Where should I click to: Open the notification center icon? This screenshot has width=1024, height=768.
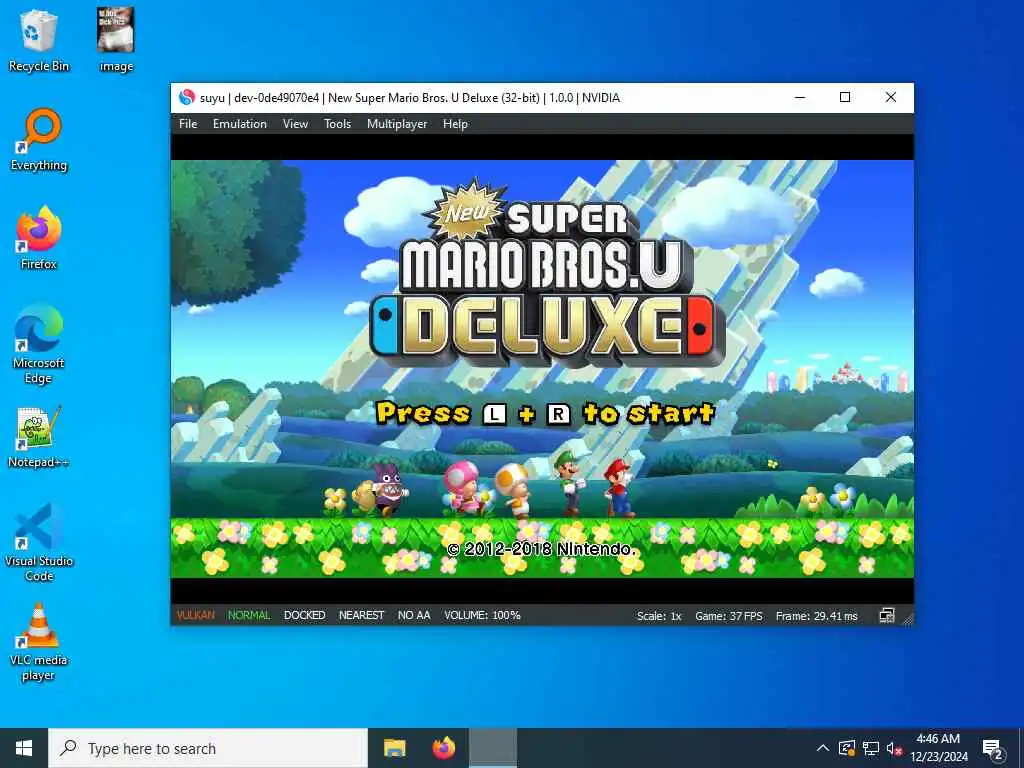point(993,748)
